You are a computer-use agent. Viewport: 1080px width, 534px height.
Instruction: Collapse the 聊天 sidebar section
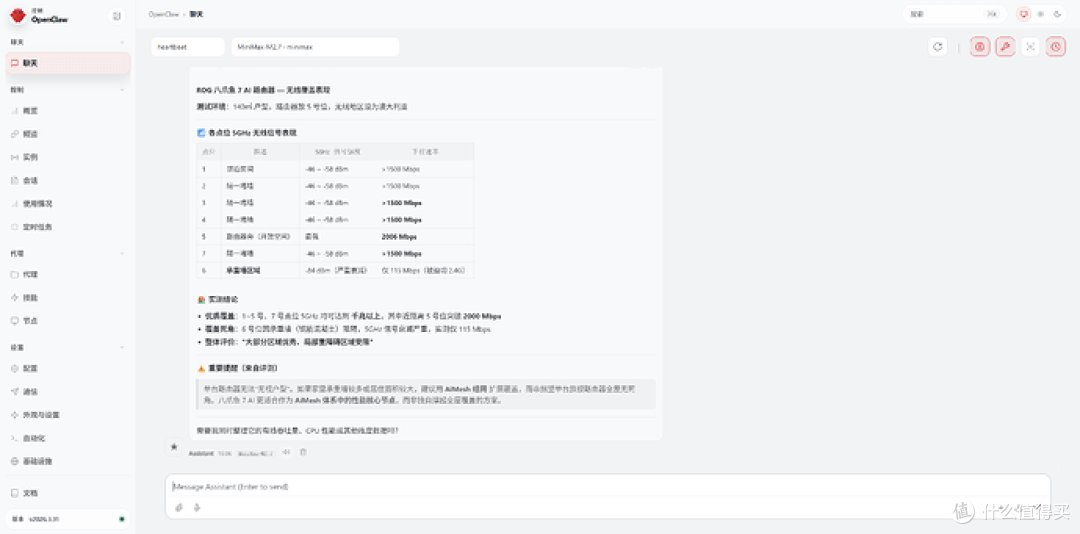[123, 42]
